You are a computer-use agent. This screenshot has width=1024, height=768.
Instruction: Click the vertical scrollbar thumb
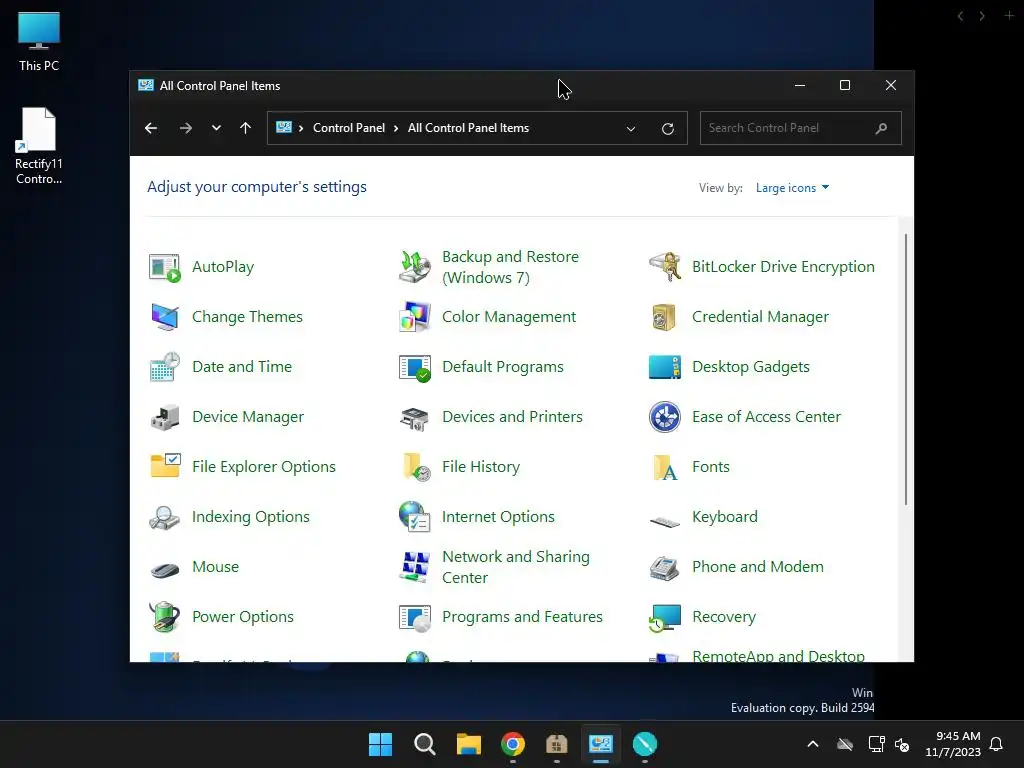tap(906, 369)
